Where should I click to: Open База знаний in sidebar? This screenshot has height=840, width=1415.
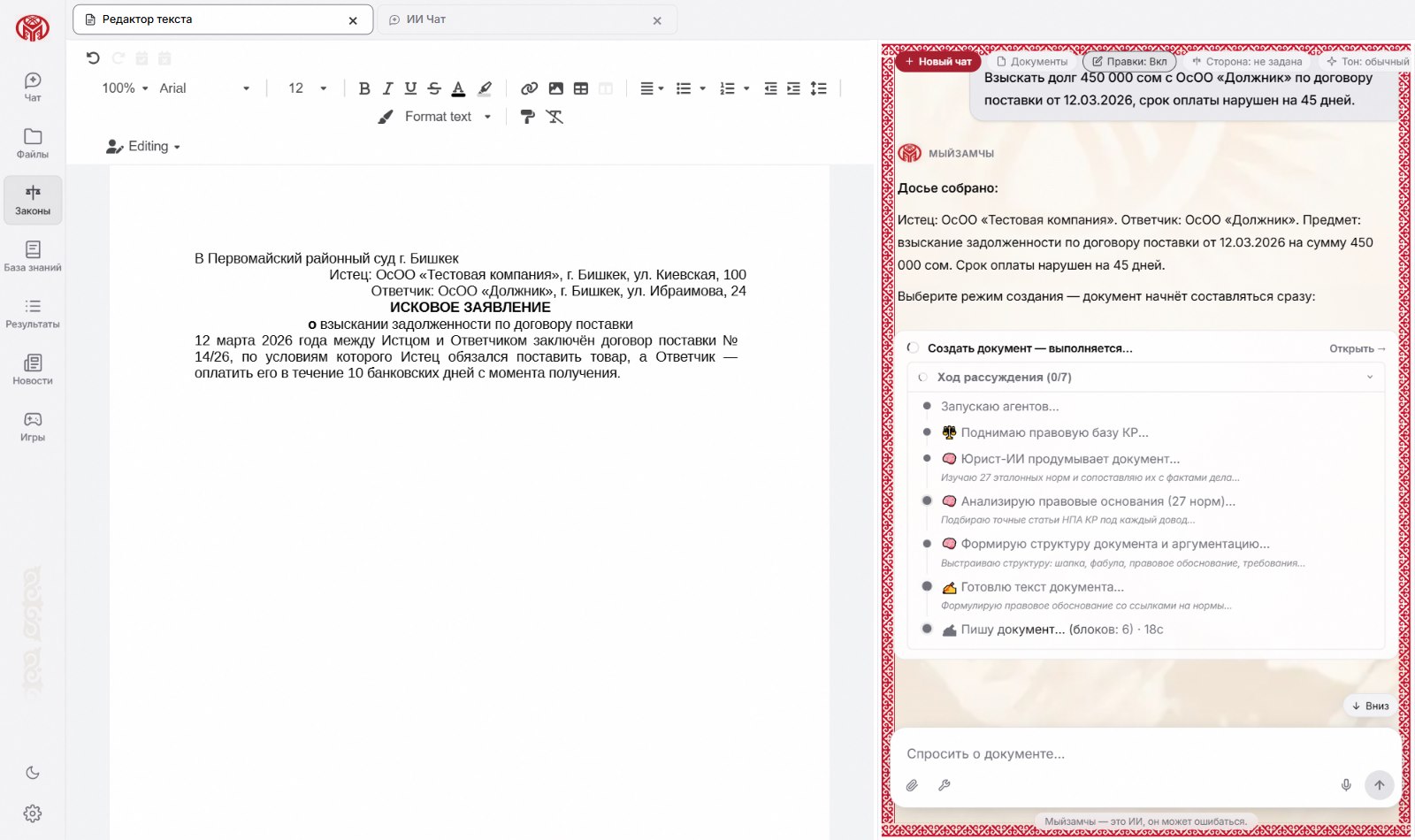[x=33, y=256]
